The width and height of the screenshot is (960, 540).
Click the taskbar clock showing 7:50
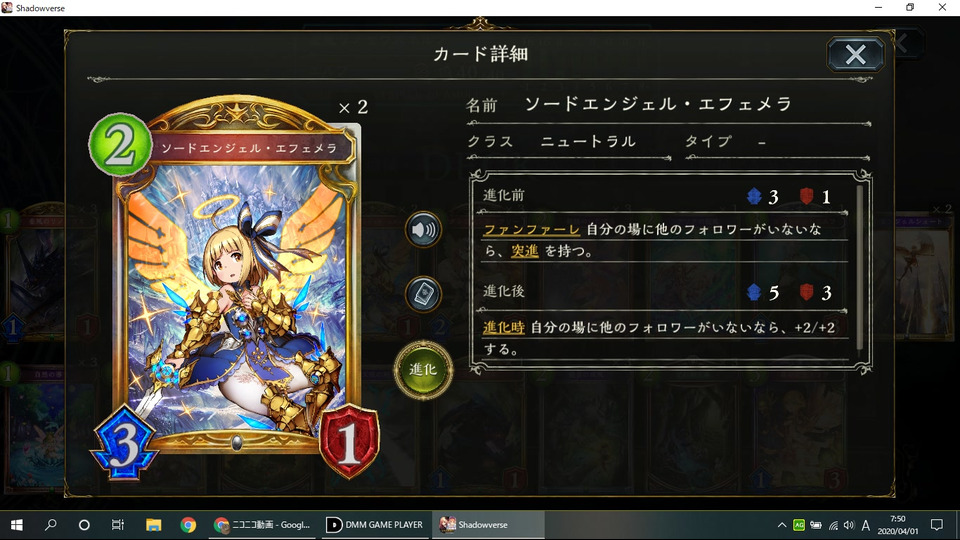898,525
